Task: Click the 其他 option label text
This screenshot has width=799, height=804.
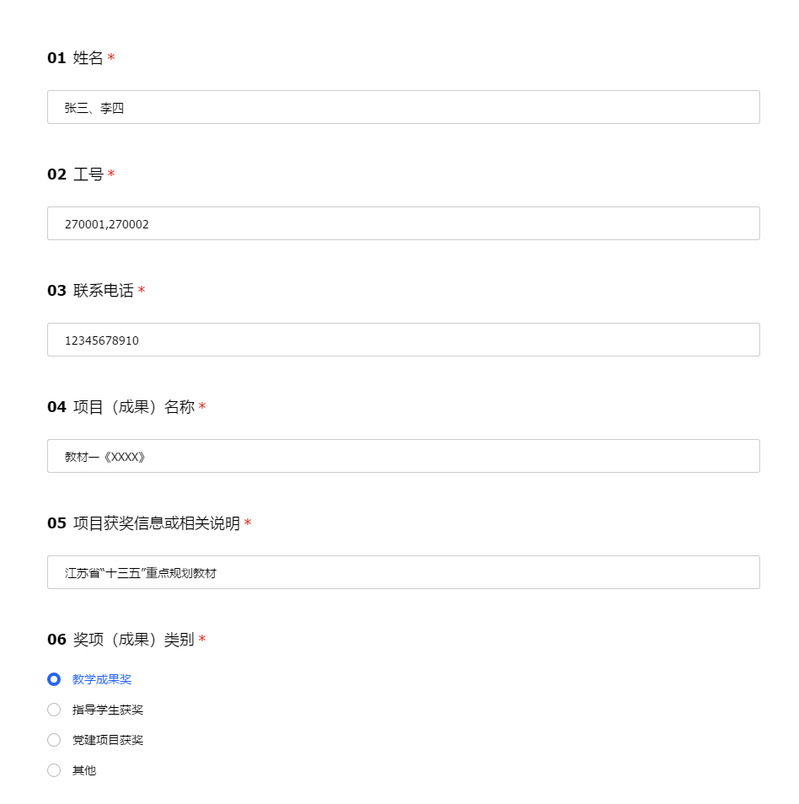Action: (84, 770)
